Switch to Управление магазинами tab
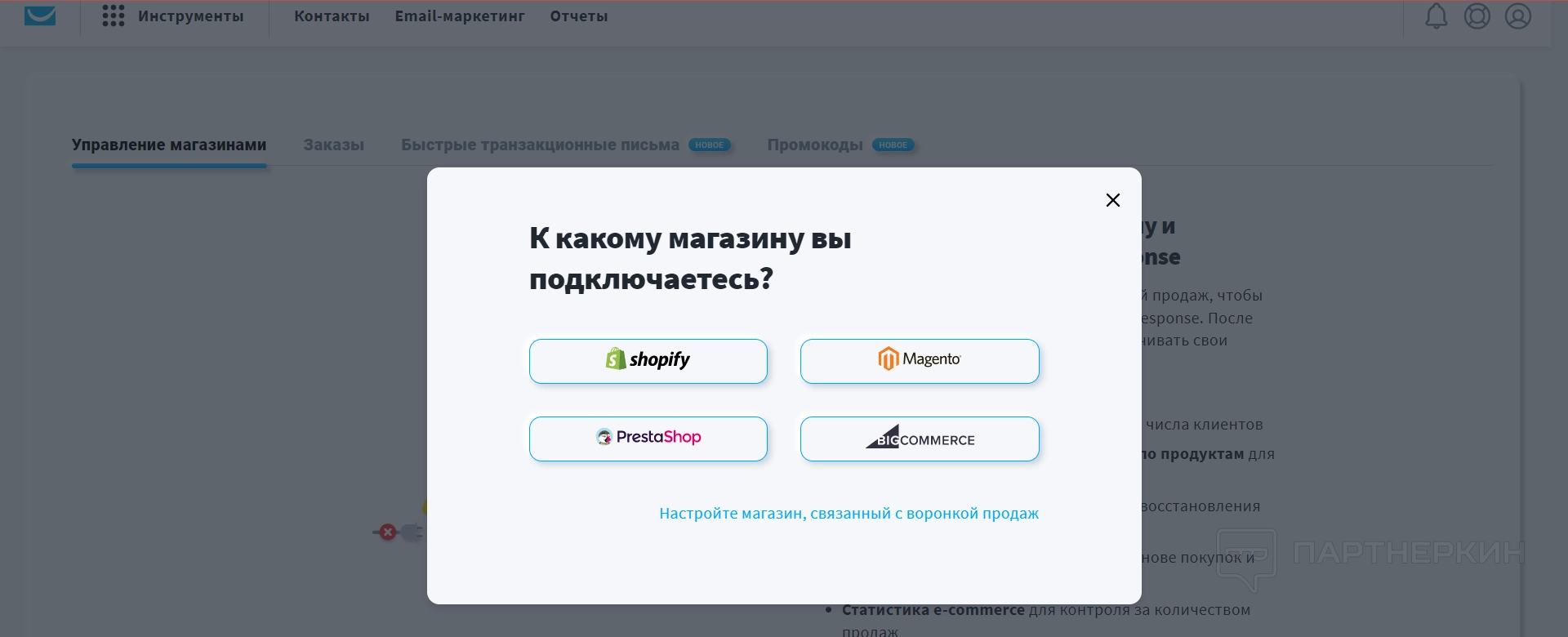Image resolution: width=1568 pixels, height=637 pixels. [169, 145]
